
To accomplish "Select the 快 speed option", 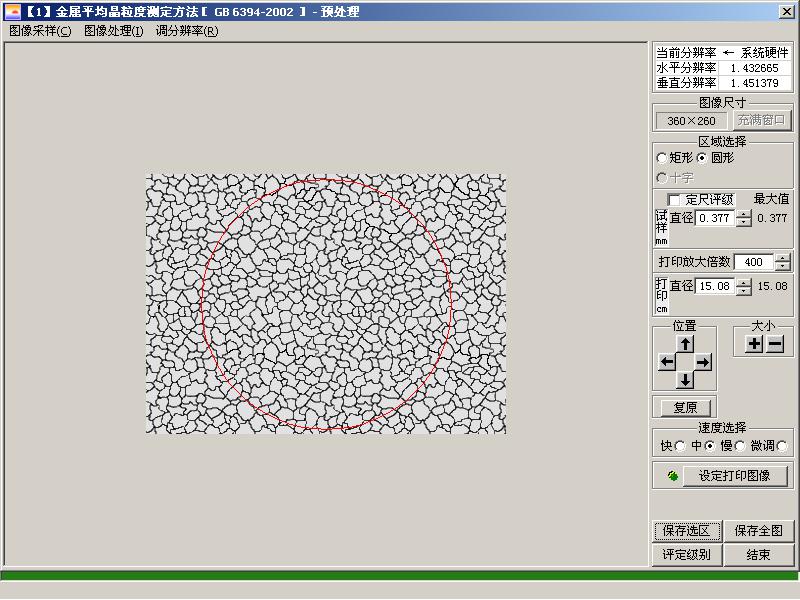I will click(x=681, y=446).
